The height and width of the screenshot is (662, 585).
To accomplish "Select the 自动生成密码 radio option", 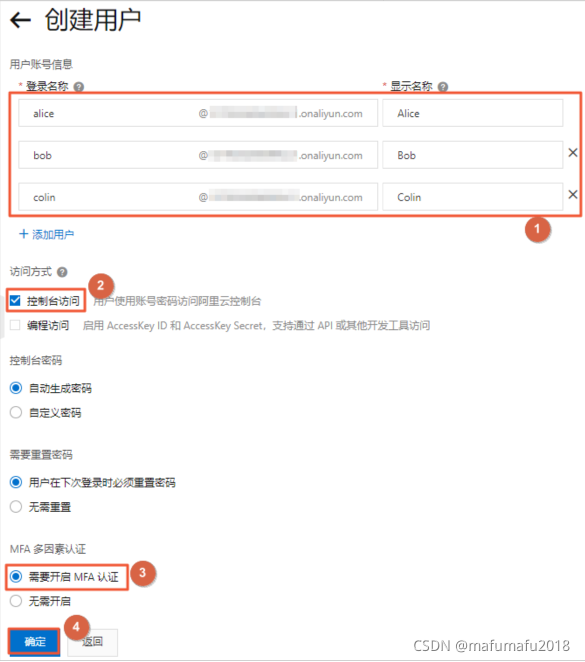I will point(16,388).
